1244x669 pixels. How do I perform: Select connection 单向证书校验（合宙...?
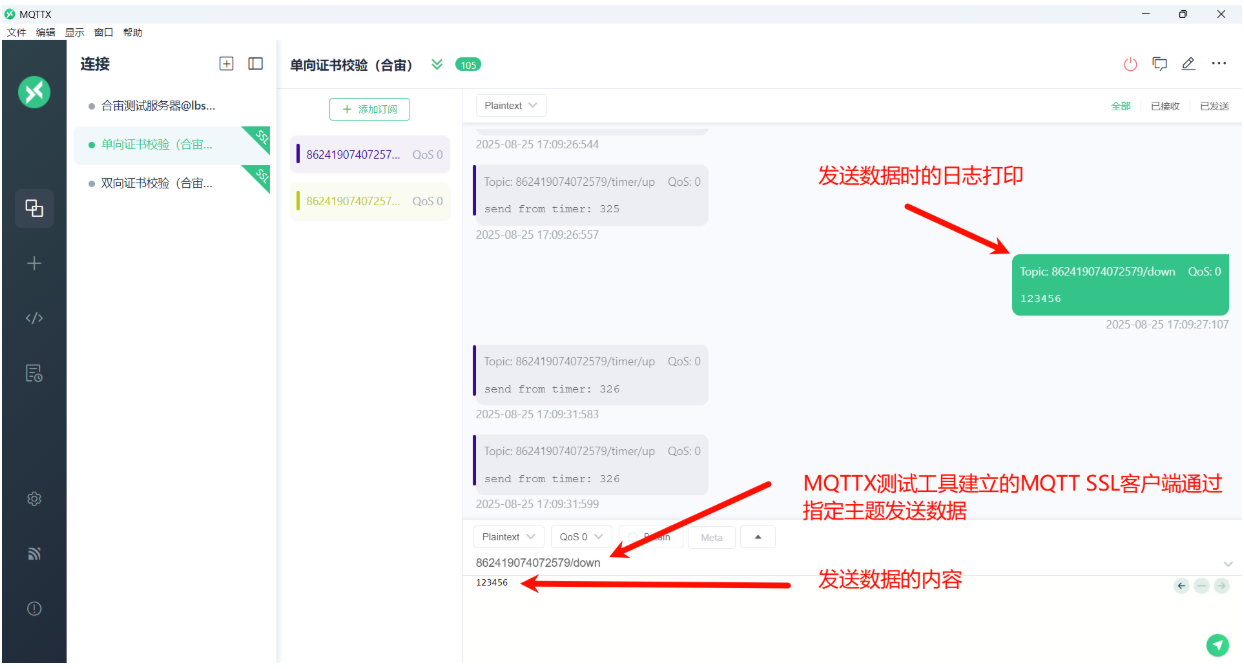click(172, 144)
